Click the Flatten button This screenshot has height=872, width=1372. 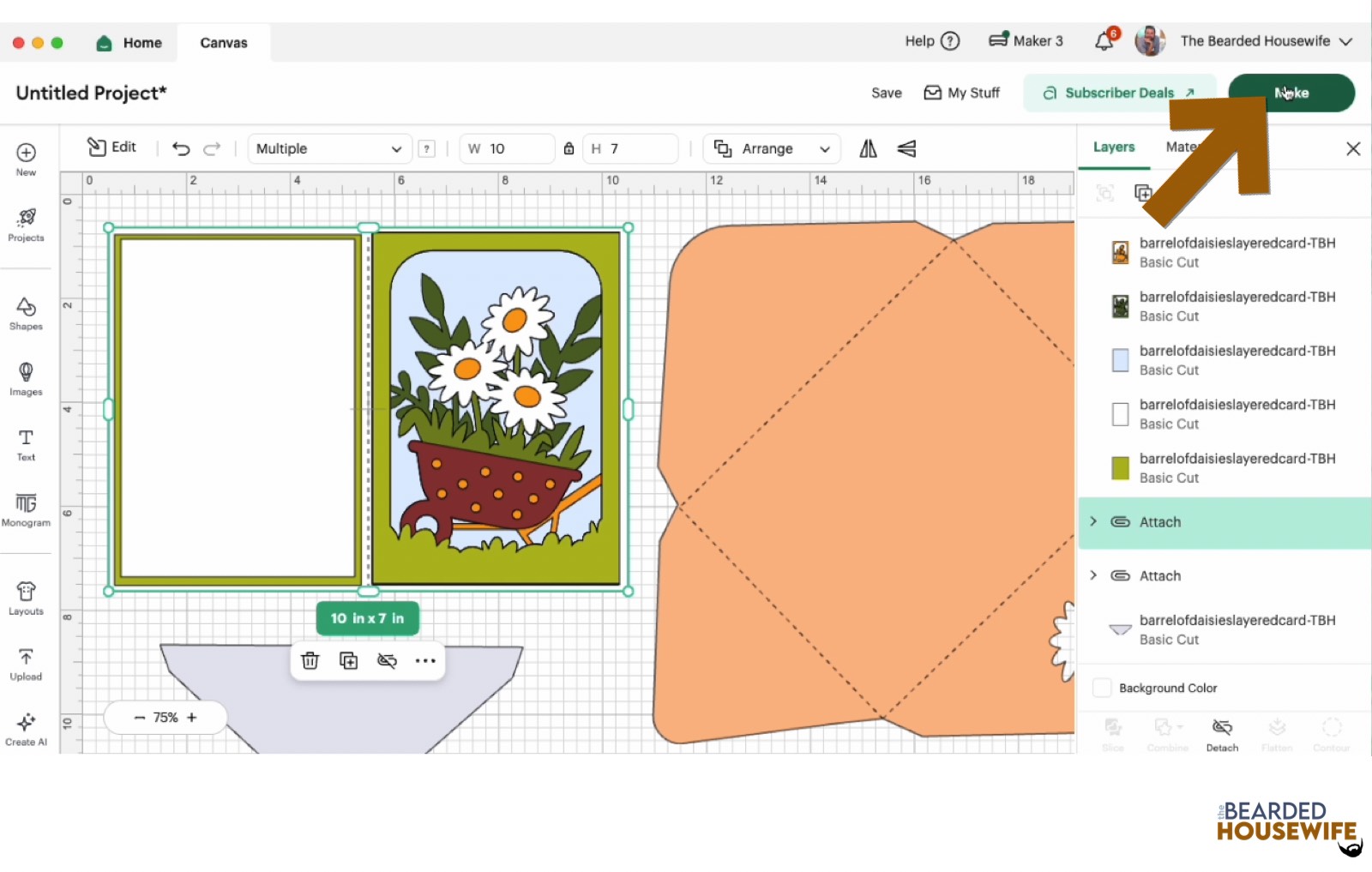[1277, 735]
